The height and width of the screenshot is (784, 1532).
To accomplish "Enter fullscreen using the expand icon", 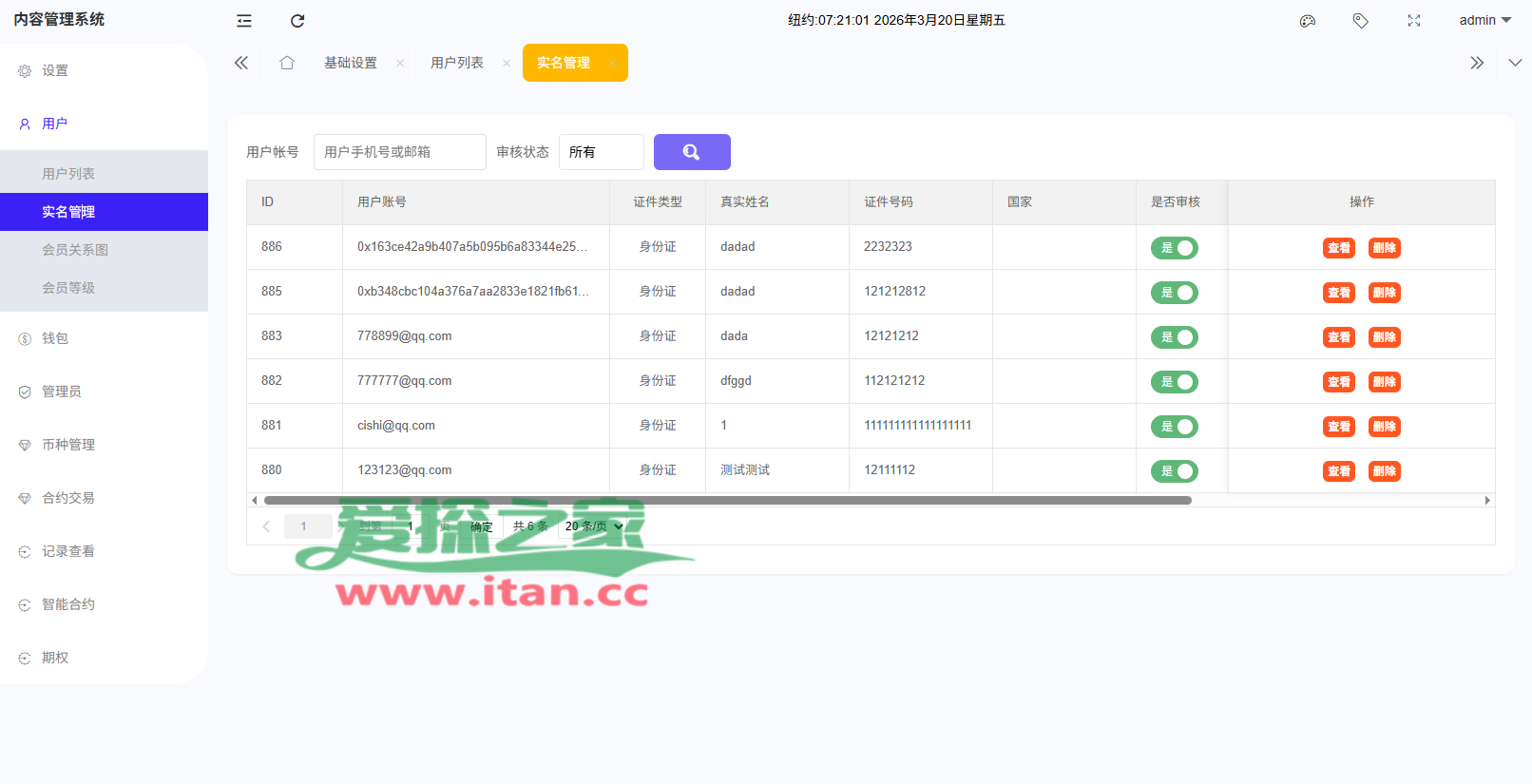I will [1414, 20].
